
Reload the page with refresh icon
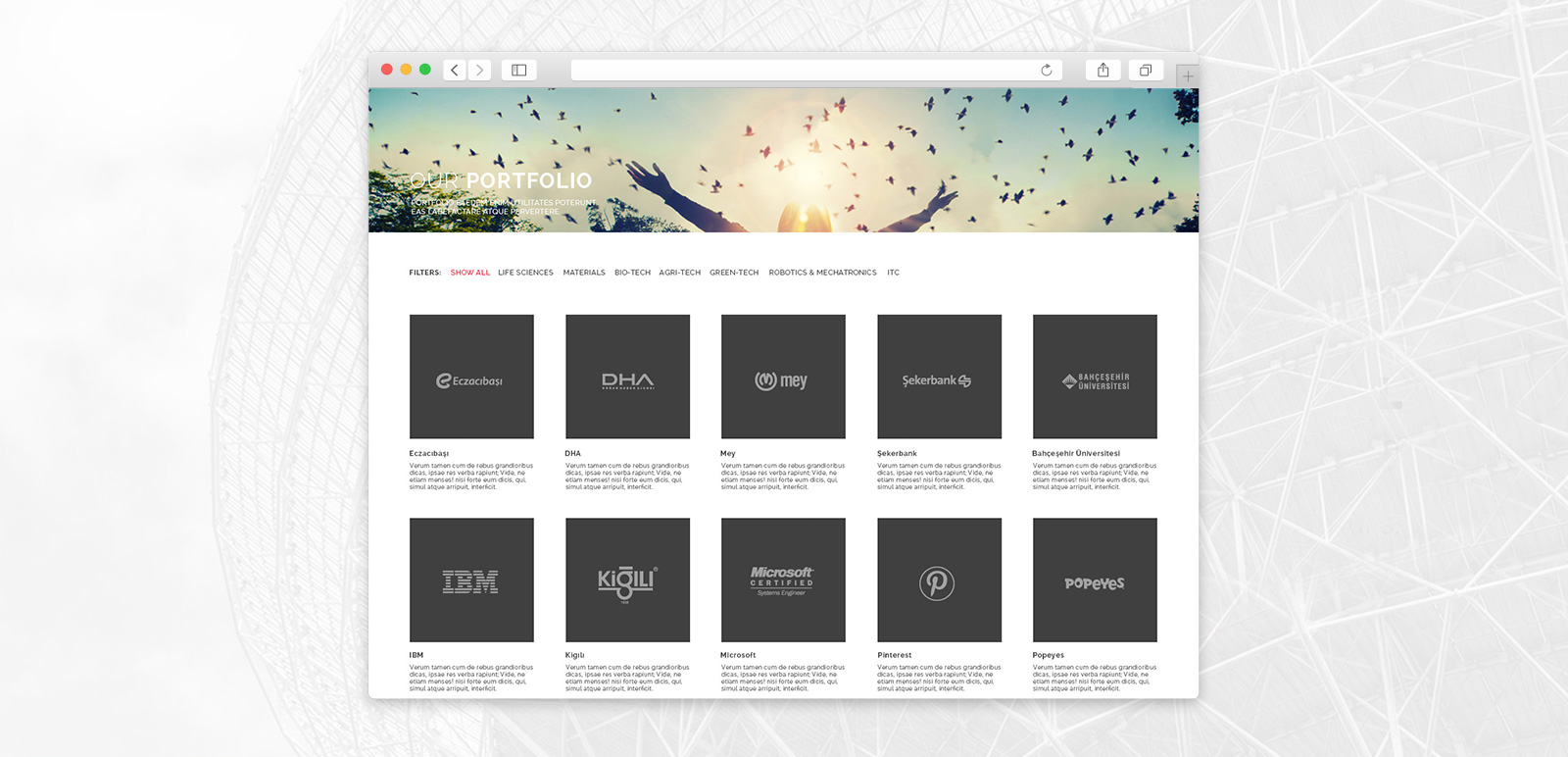1047,70
